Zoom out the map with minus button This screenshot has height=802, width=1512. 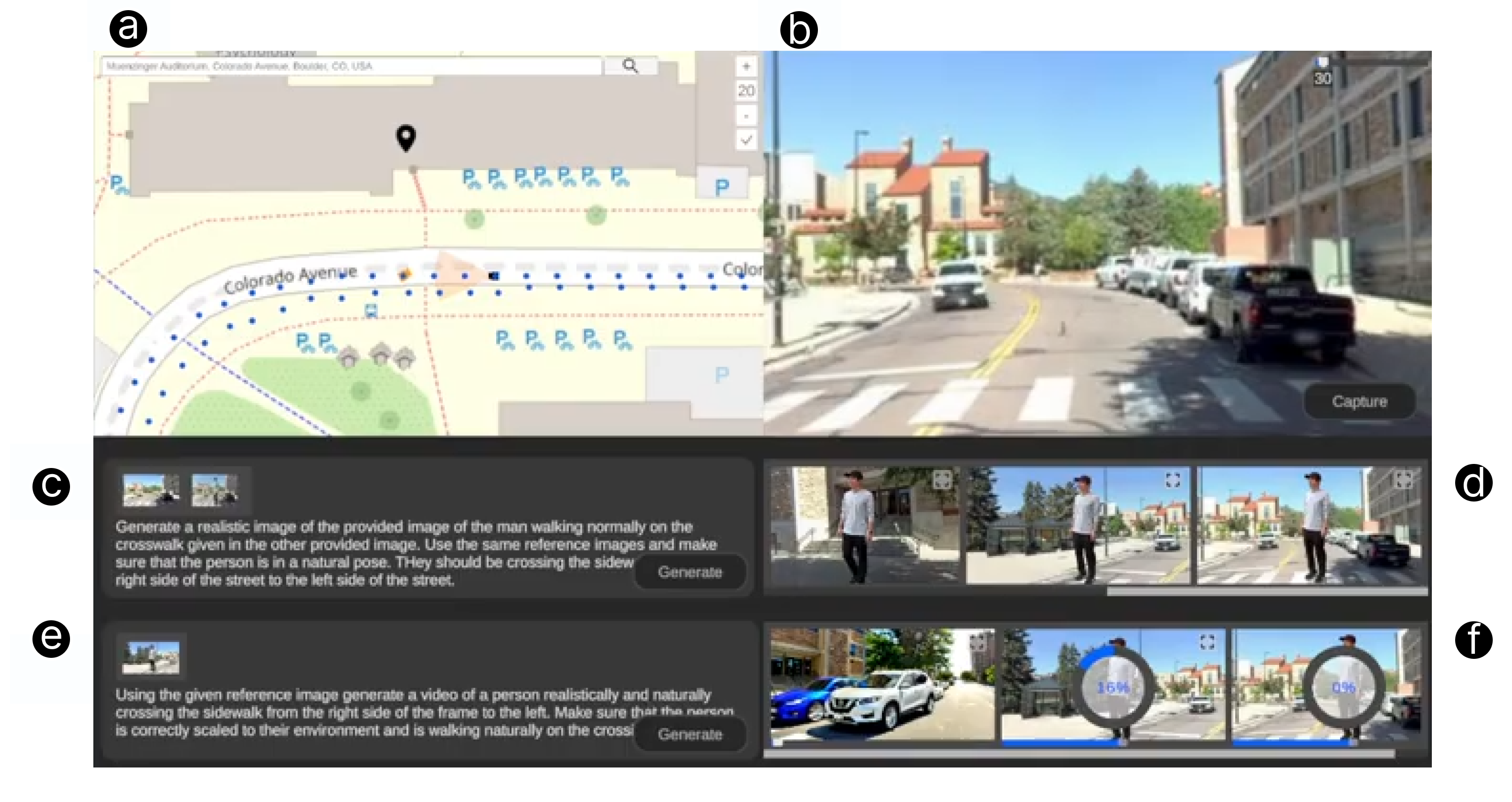(x=746, y=116)
